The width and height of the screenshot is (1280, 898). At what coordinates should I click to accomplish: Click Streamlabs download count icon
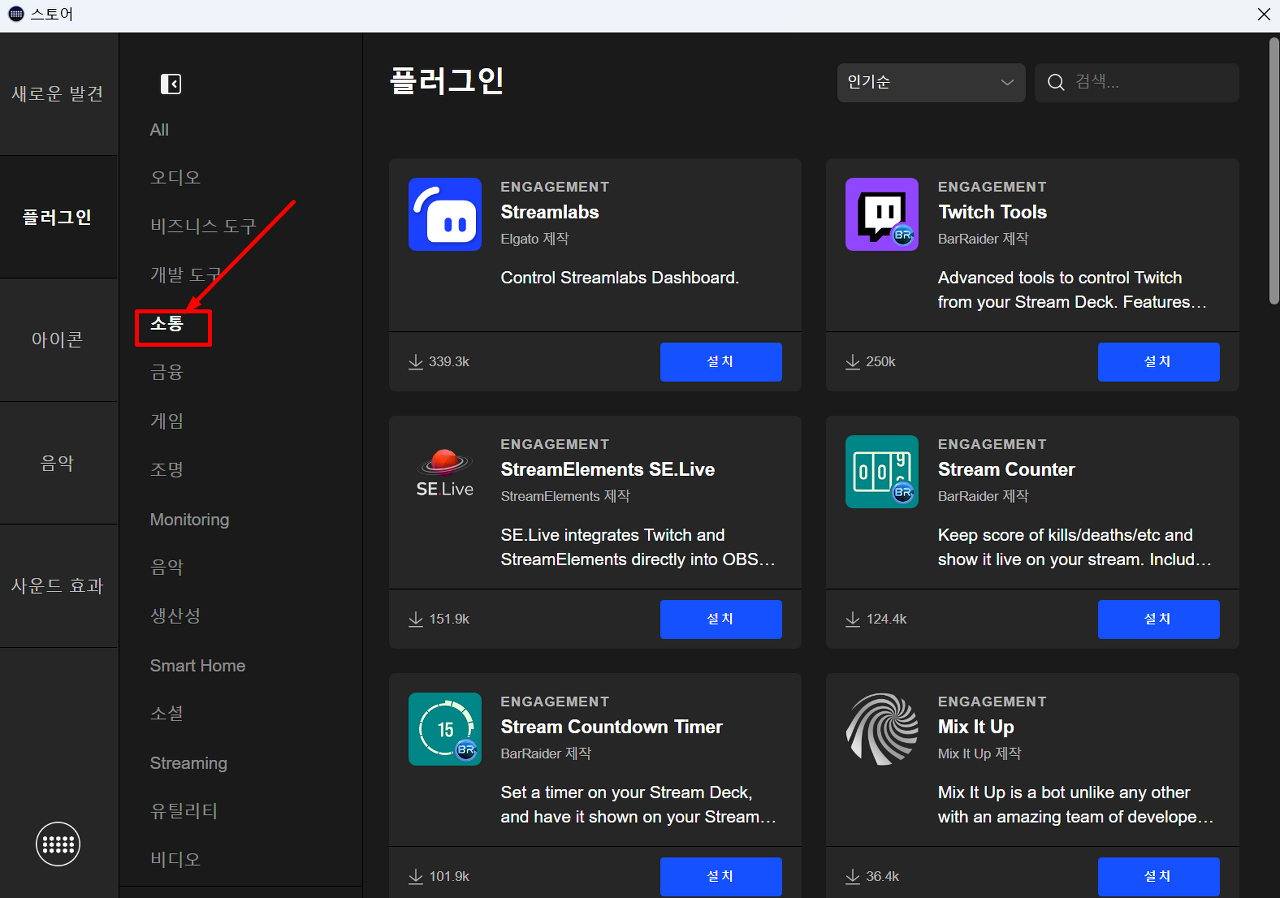coord(416,361)
